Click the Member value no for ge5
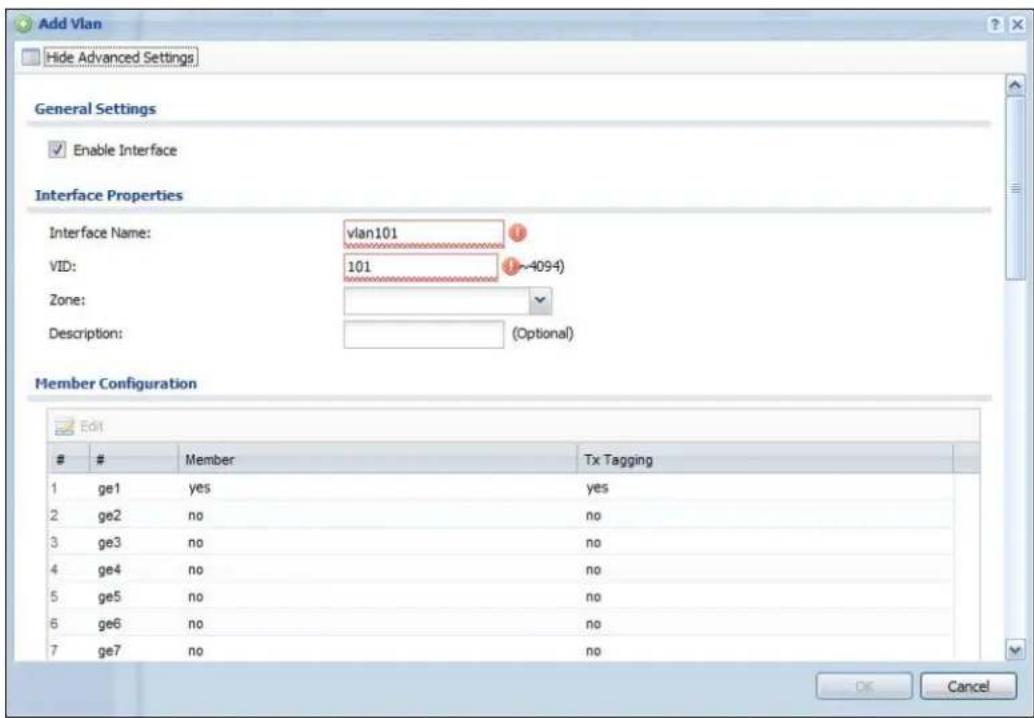The width and height of the screenshot is (1034, 718). pos(196,597)
